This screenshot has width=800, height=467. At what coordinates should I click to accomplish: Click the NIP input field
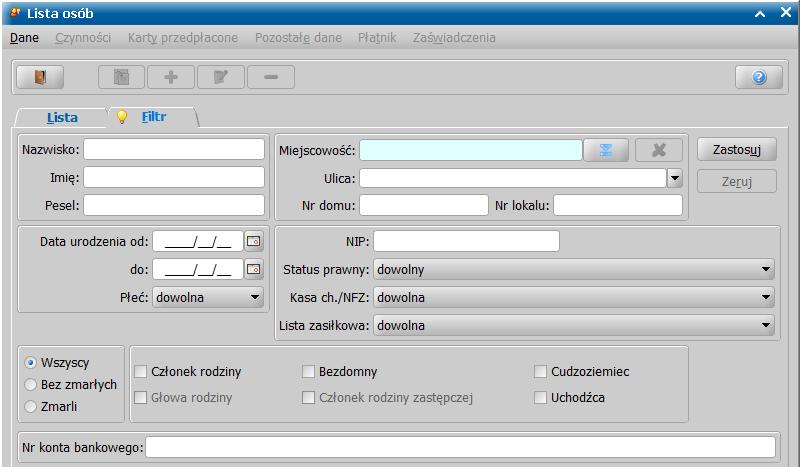coord(466,241)
